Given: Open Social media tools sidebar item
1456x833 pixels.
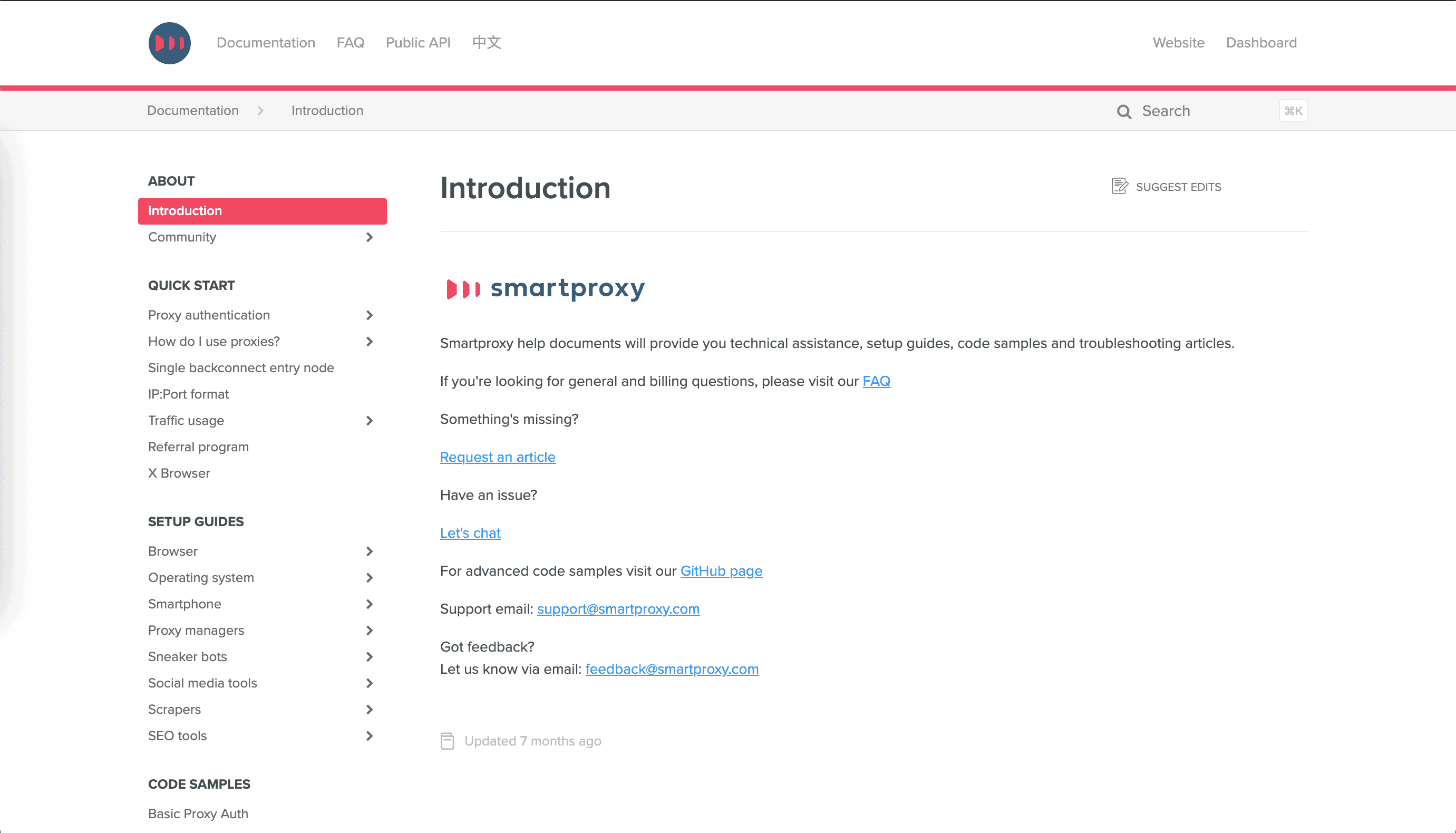Looking at the screenshot, I should (x=202, y=683).
